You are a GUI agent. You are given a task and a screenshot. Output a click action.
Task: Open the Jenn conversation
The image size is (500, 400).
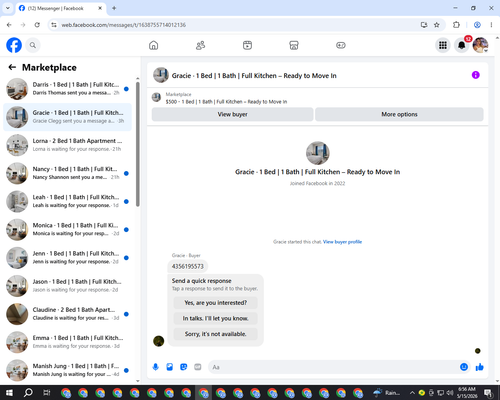(67, 258)
